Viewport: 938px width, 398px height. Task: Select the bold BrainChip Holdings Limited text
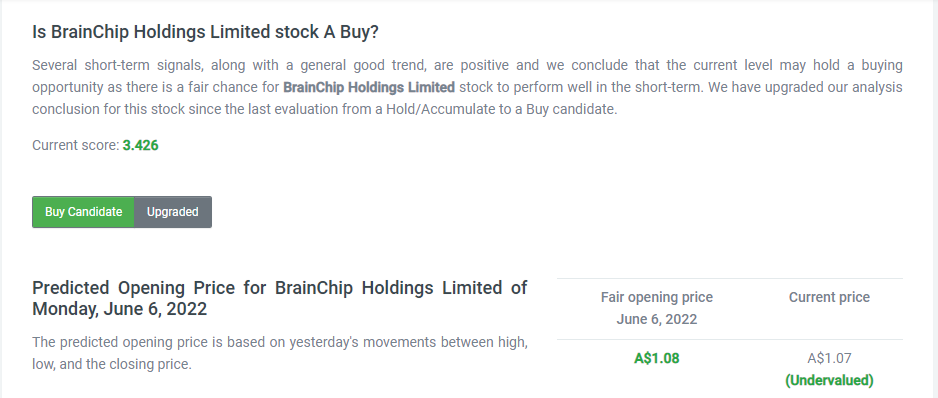pos(369,87)
